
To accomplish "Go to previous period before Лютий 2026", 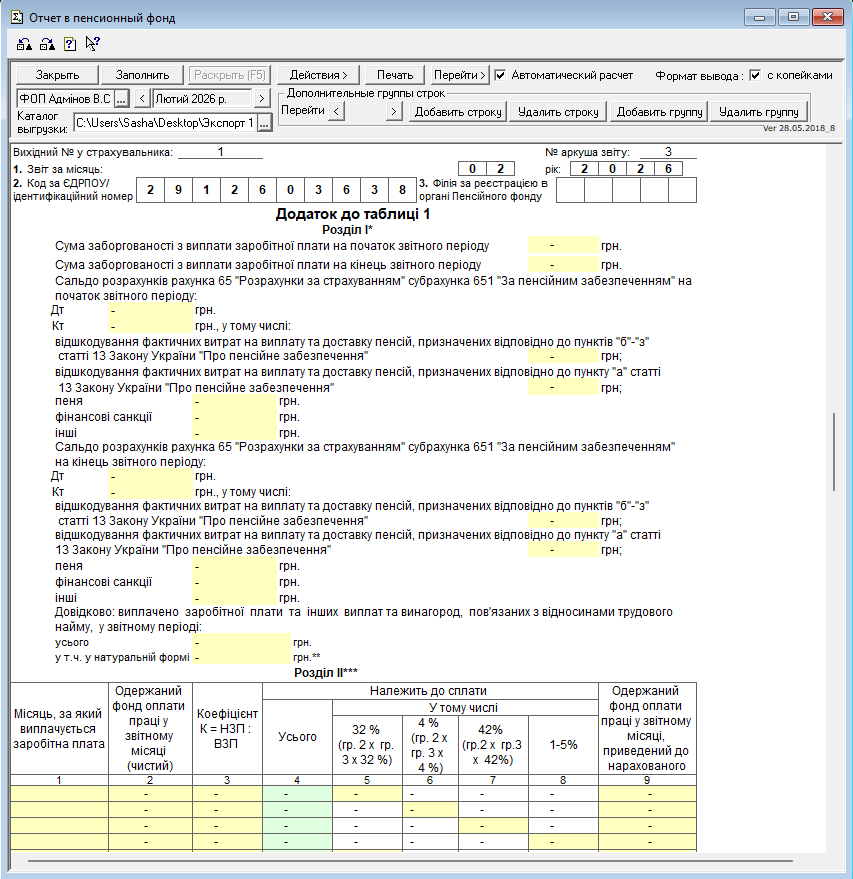I will click(142, 98).
